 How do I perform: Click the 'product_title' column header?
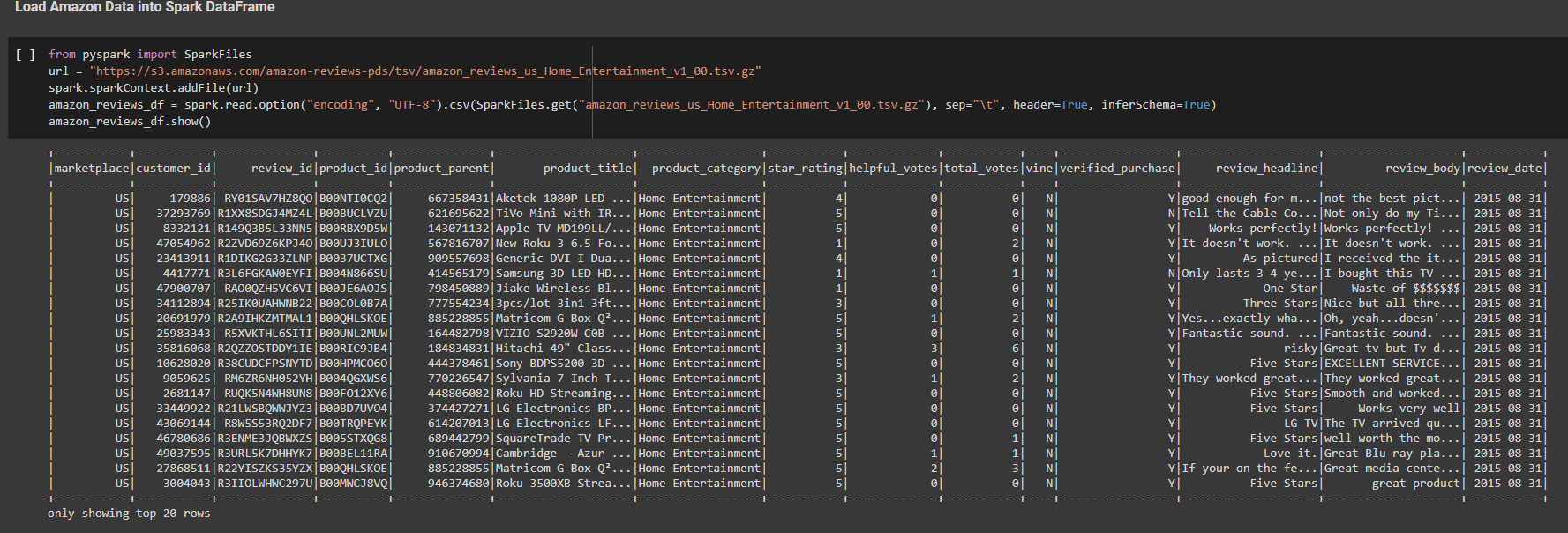tap(588, 169)
